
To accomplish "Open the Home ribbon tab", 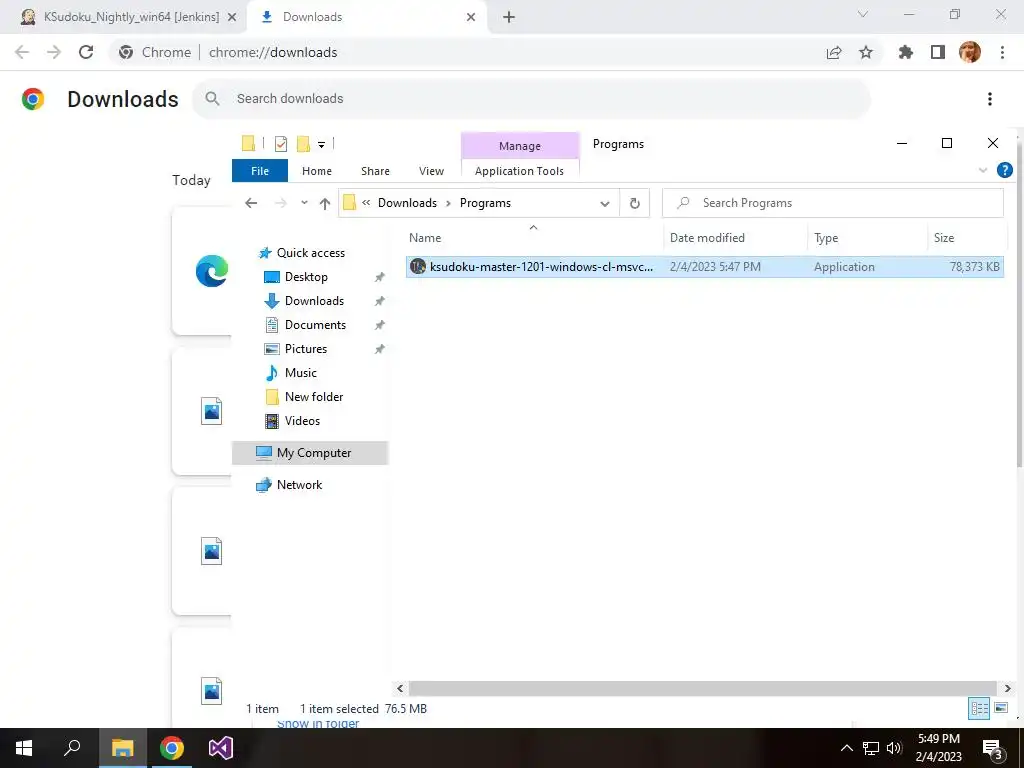I will pyautogui.click(x=317, y=171).
